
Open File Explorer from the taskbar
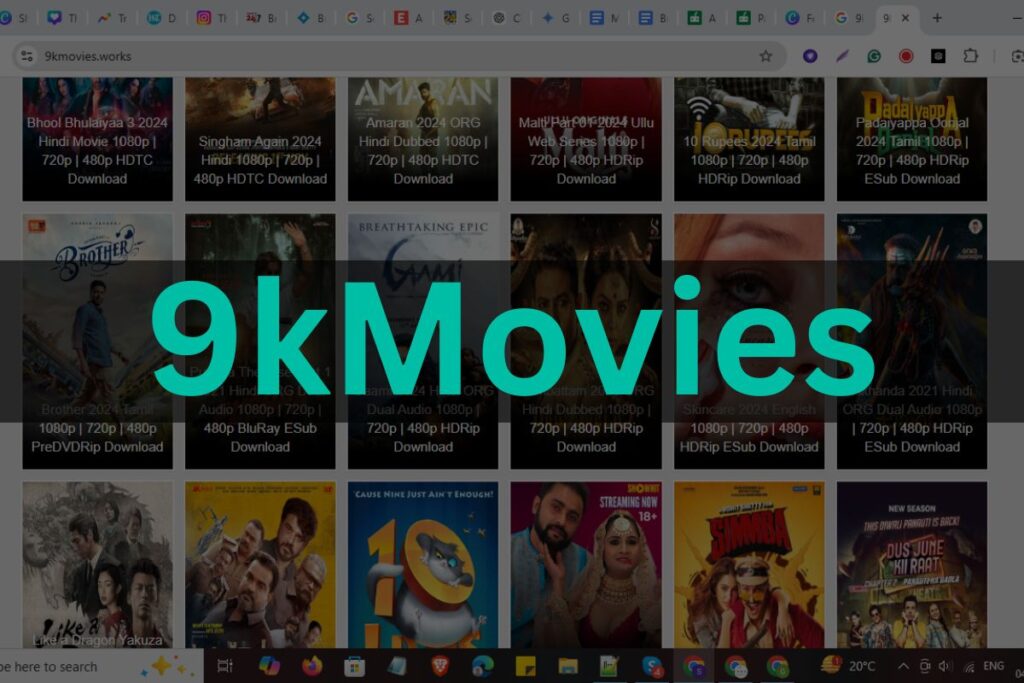point(568,666)
